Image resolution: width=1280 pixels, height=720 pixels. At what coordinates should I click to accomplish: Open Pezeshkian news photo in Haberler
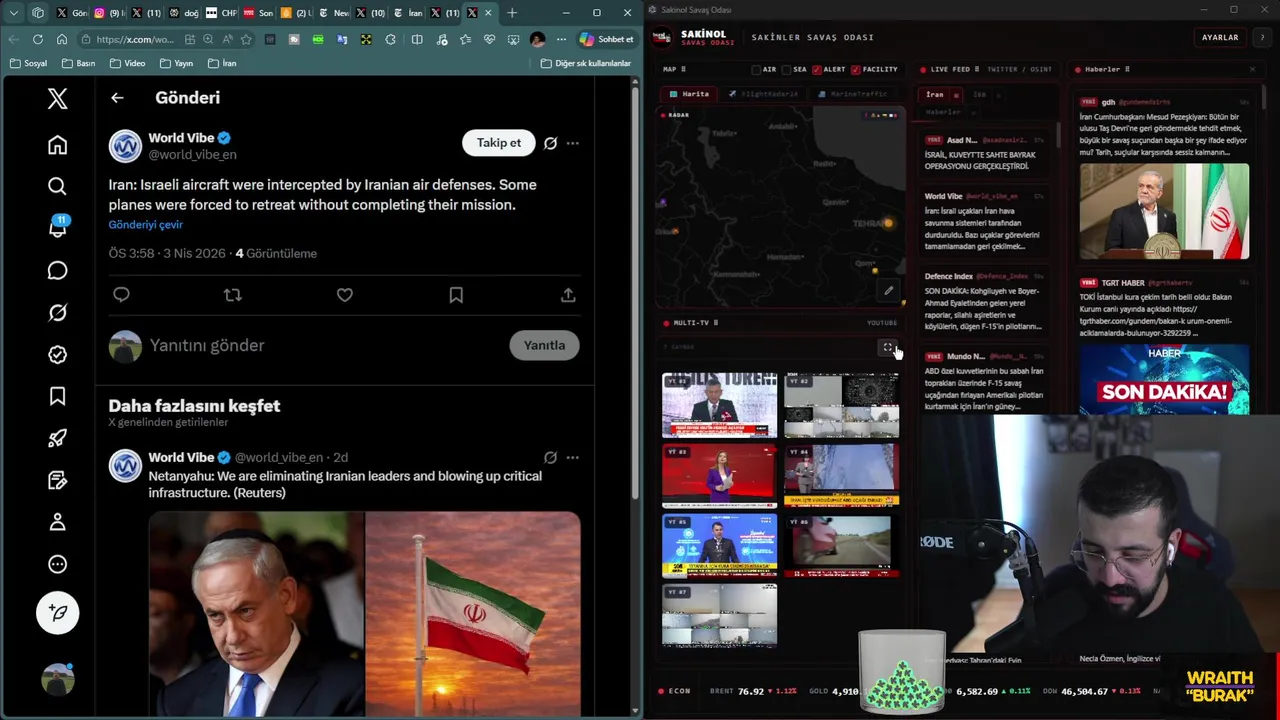point(1164,211)
